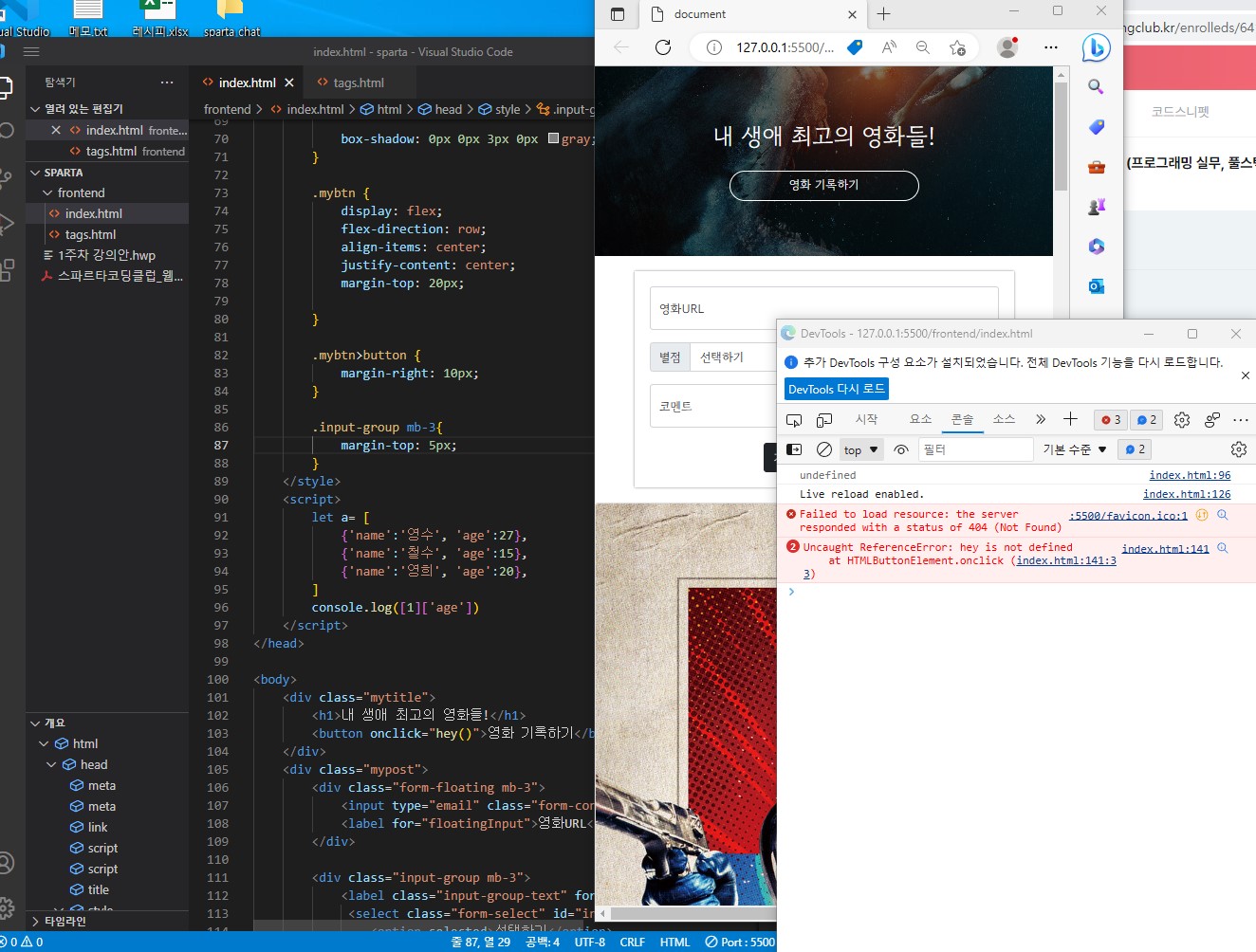Screen dimensions: 1256x952
Task: Collapse the frontend folder in Explorer
Action: tap(47, 192)
